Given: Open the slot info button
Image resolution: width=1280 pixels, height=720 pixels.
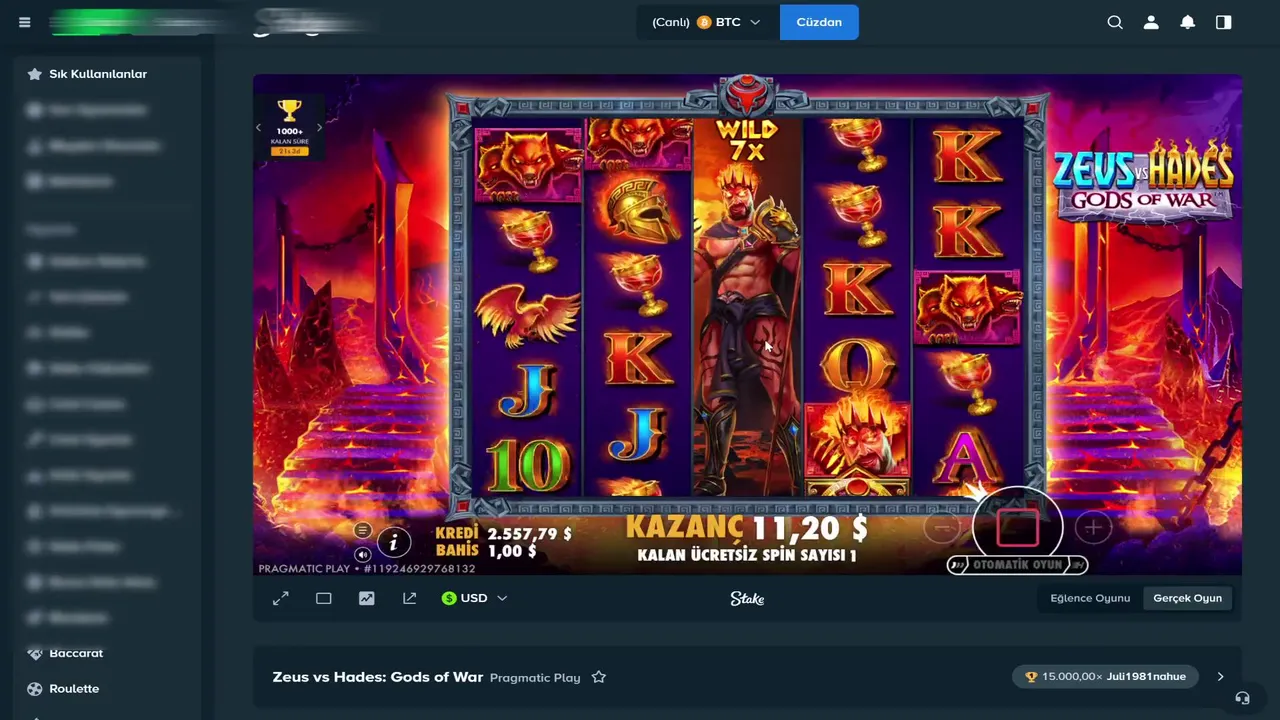Looking at the screenshot, I should coord(394,542).
